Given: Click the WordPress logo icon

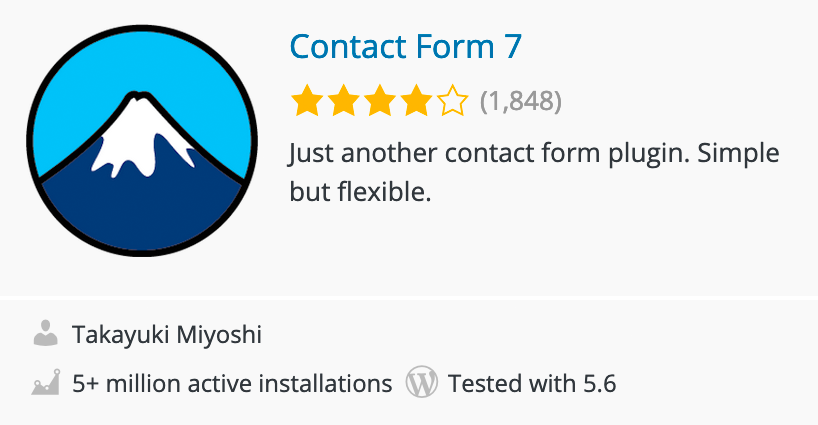Looking at the screenshot, I should tap(422, 382).
